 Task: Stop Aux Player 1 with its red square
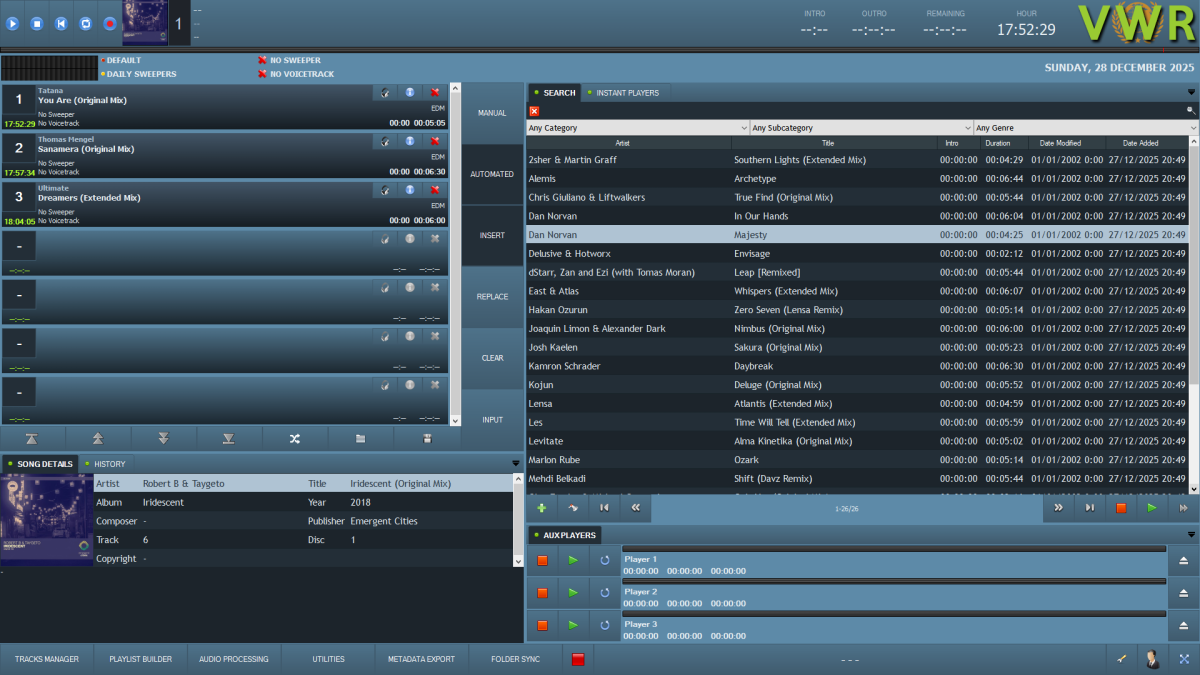click(542, 560)
